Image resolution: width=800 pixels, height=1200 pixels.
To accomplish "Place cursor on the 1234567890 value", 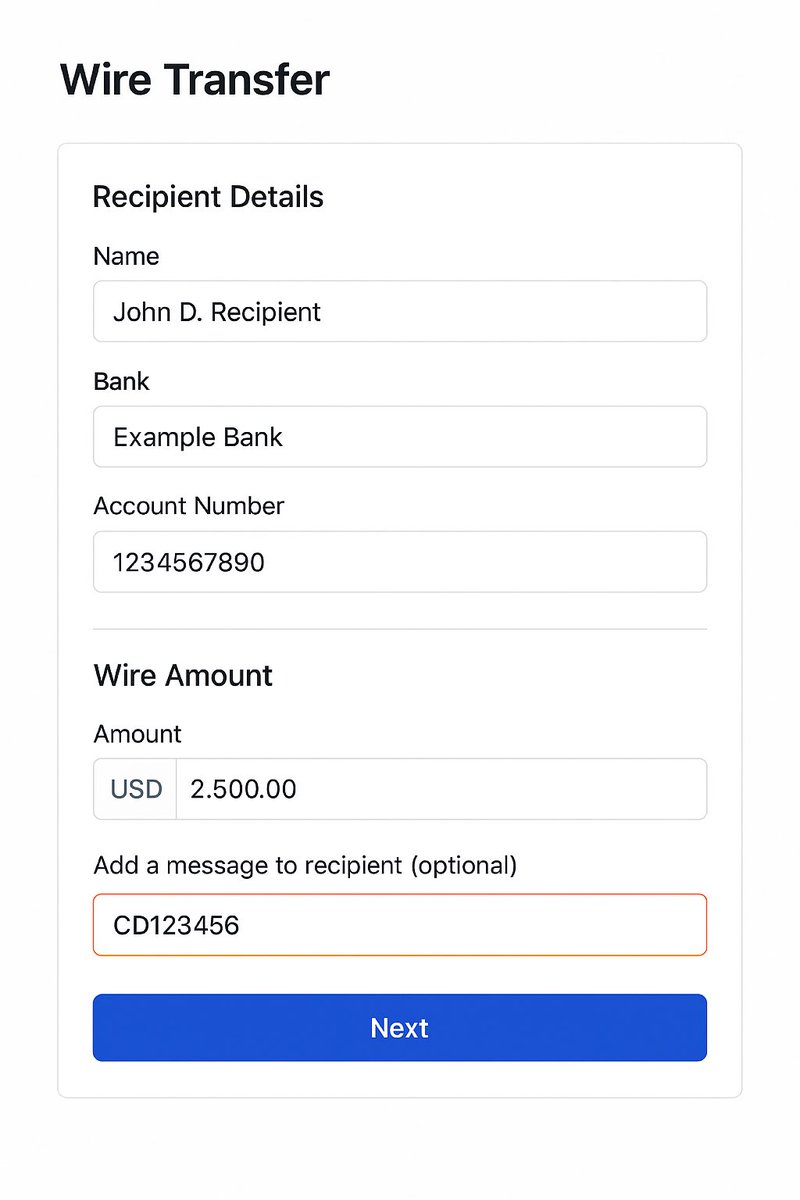I will [189, 562].
